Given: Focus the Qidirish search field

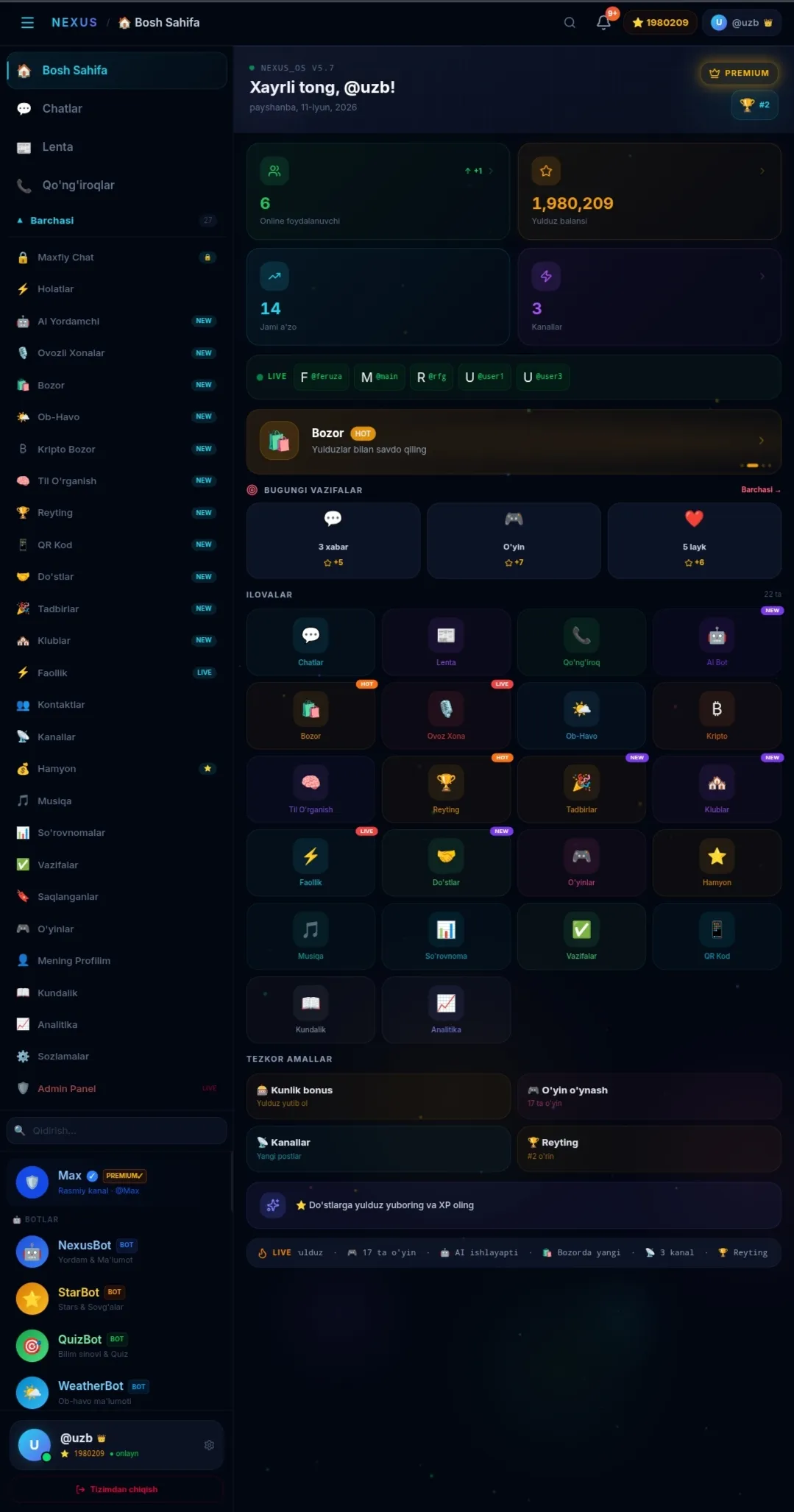Looking at the screenshot, I should (x=117, y=1130).
